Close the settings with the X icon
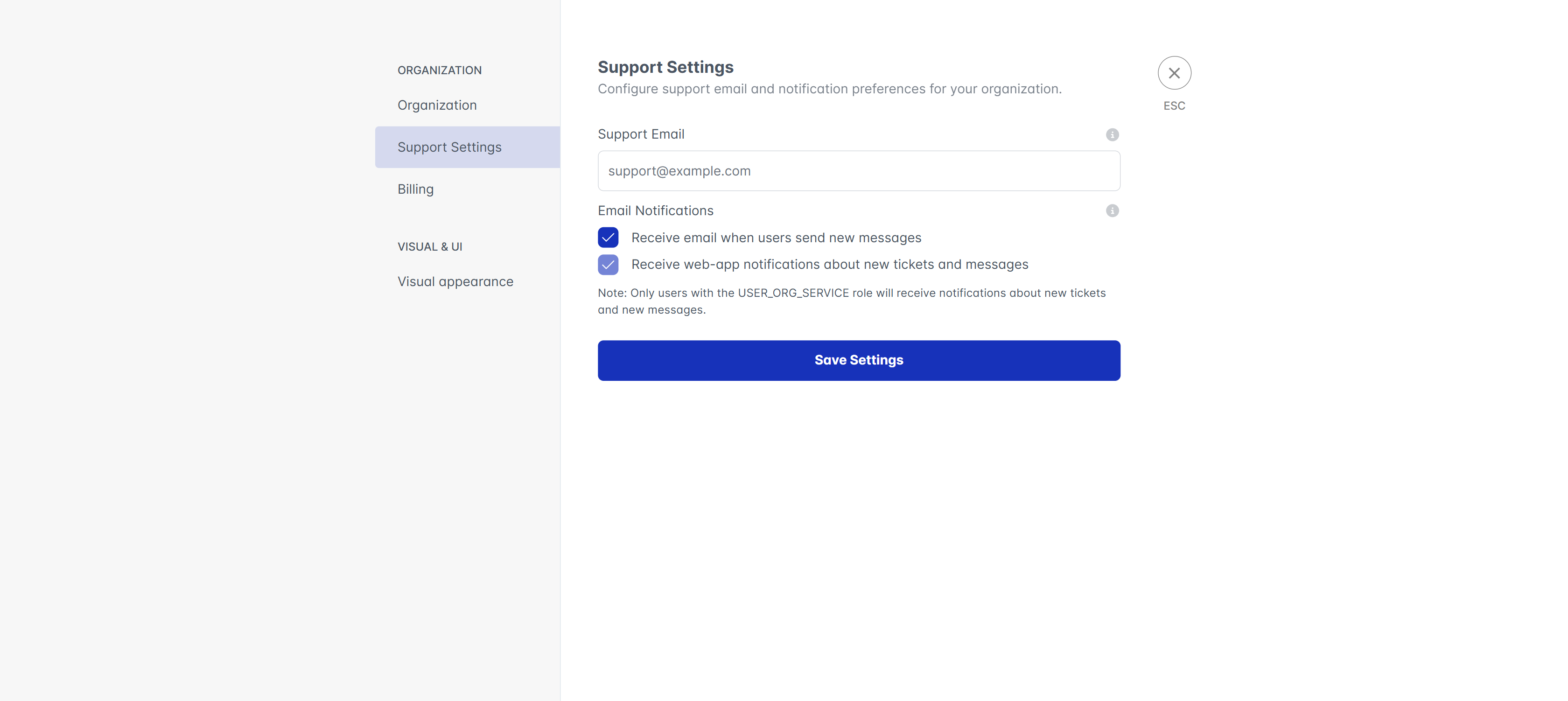 click(x=1174, y=73)
